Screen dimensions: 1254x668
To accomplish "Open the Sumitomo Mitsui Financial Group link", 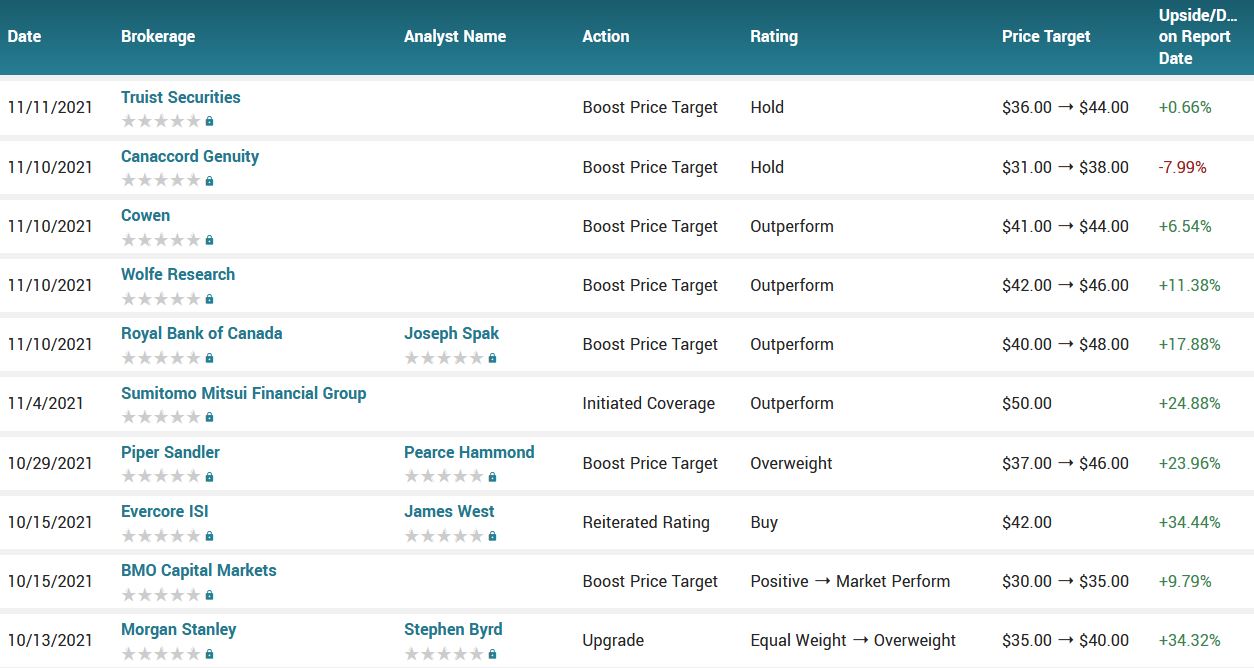I will tap(244, 393).
